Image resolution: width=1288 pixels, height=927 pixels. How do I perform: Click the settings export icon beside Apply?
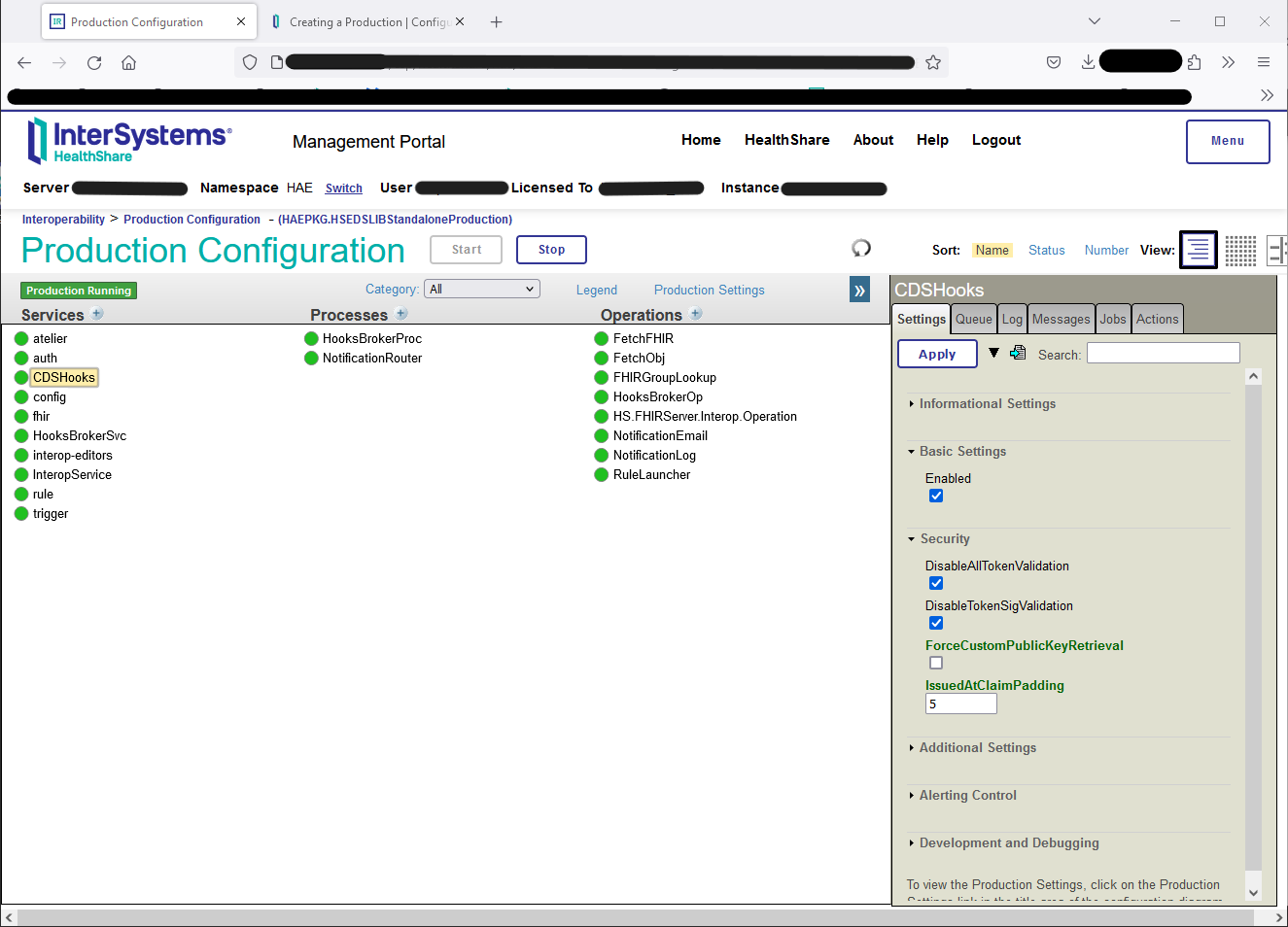tap(1018, 353)
